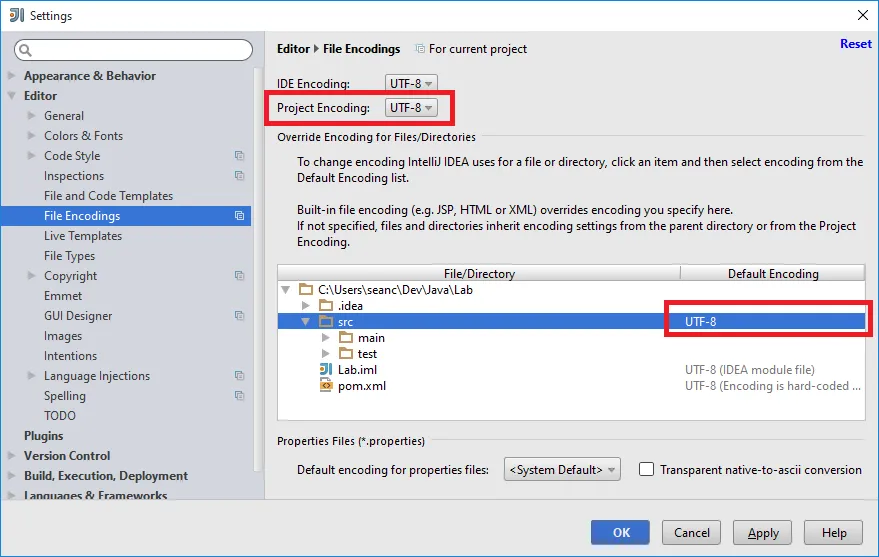
Task: Click the Reset link
Action: [x=855, y=44]
